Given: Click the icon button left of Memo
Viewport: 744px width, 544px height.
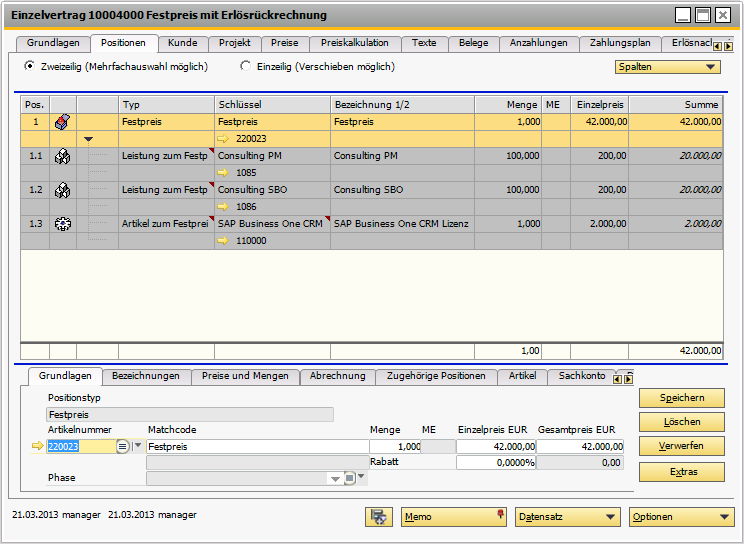Looking at the screenshot, I should pos(379,517).
